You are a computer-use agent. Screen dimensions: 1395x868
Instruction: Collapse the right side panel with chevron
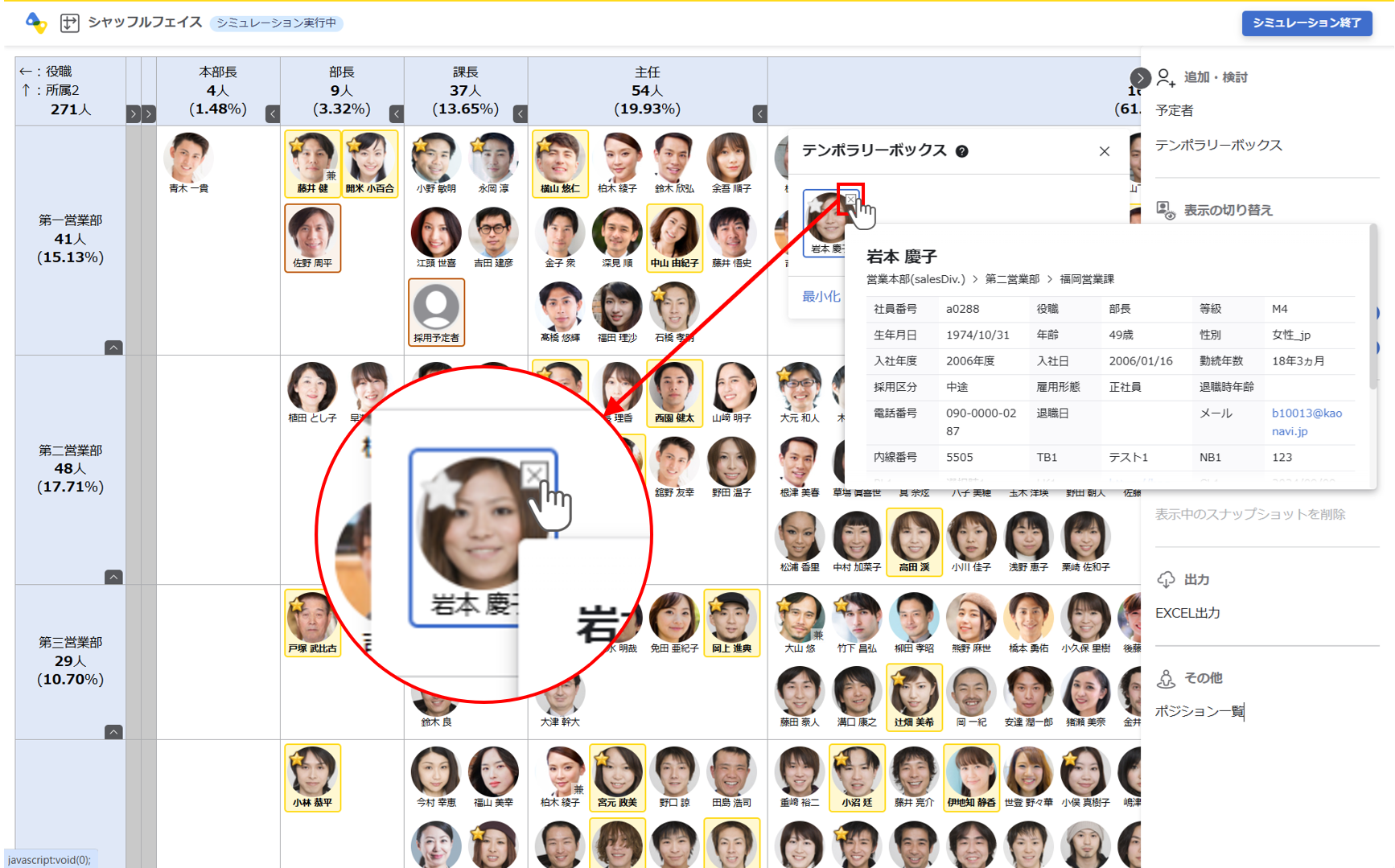[1140, 78]
